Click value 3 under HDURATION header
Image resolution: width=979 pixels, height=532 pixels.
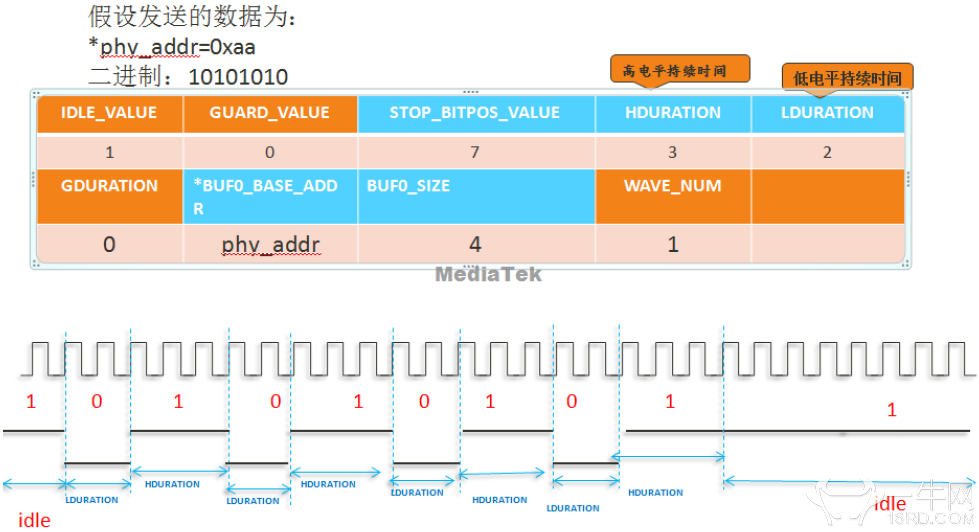click(x=673, y=152)
